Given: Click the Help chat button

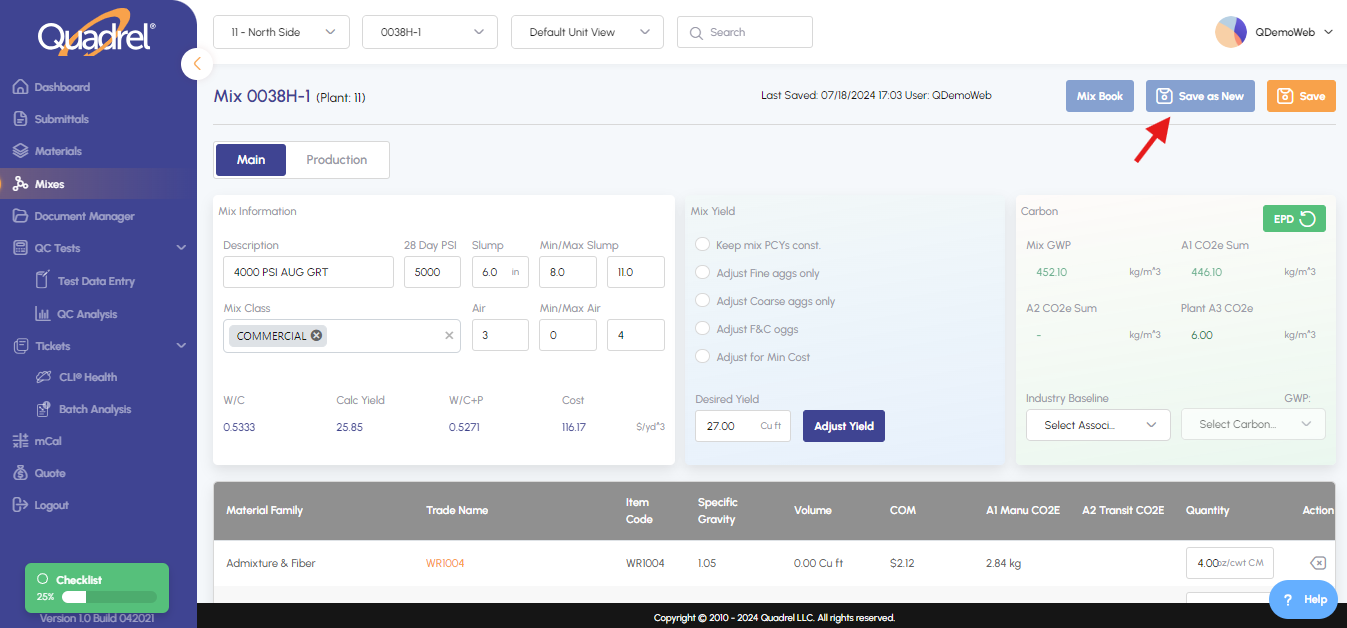Looking at the screenshot, I should click(1303, 599).
